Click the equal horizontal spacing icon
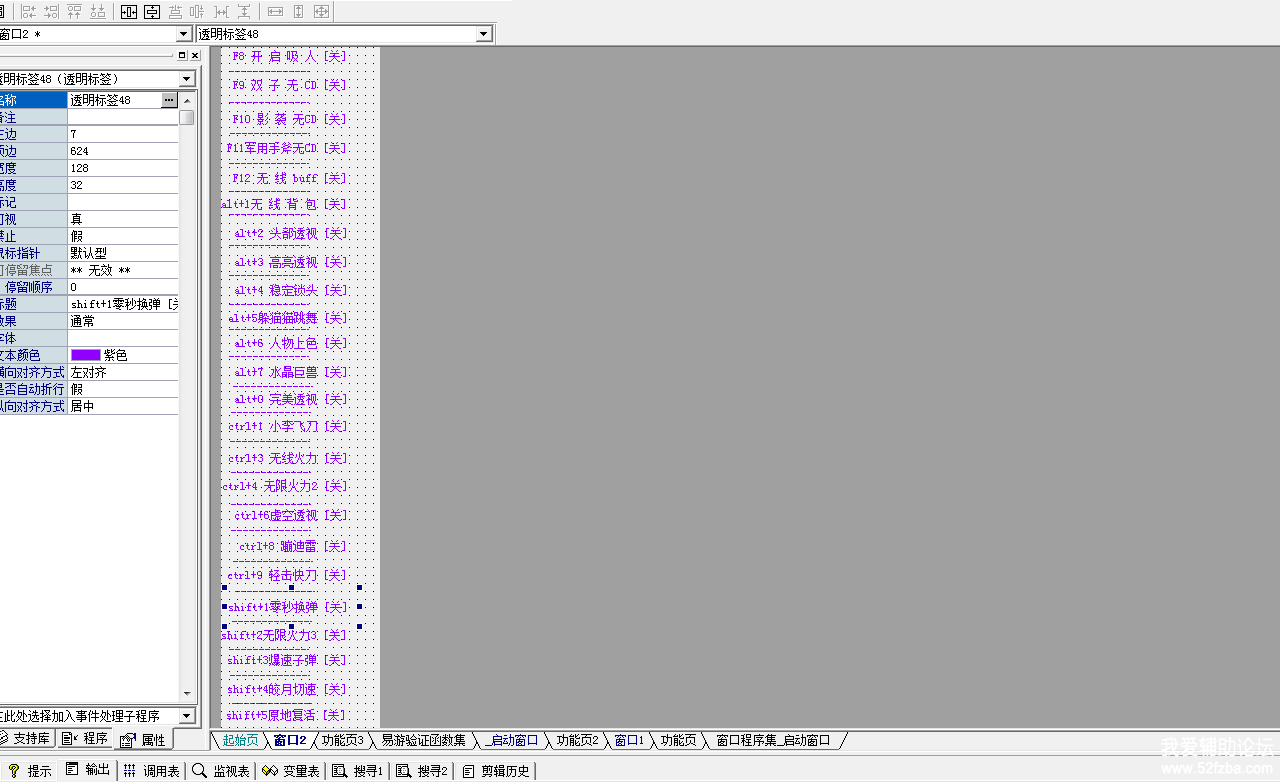Screen dimensions: 1280x782 click(221, 12)
